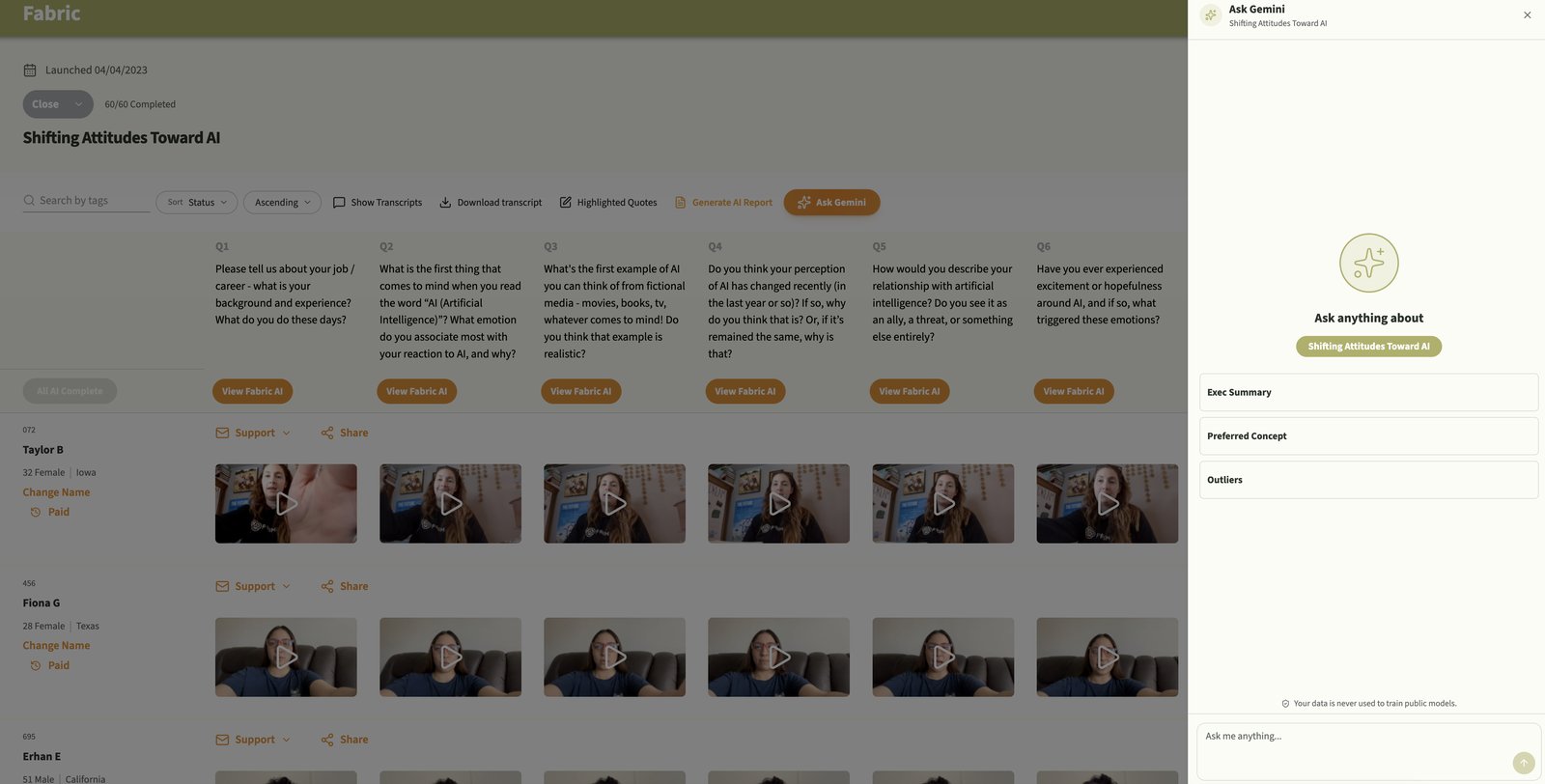View Fabric AI for Q4
The image size is (1545, 784).
click(745, 392)
